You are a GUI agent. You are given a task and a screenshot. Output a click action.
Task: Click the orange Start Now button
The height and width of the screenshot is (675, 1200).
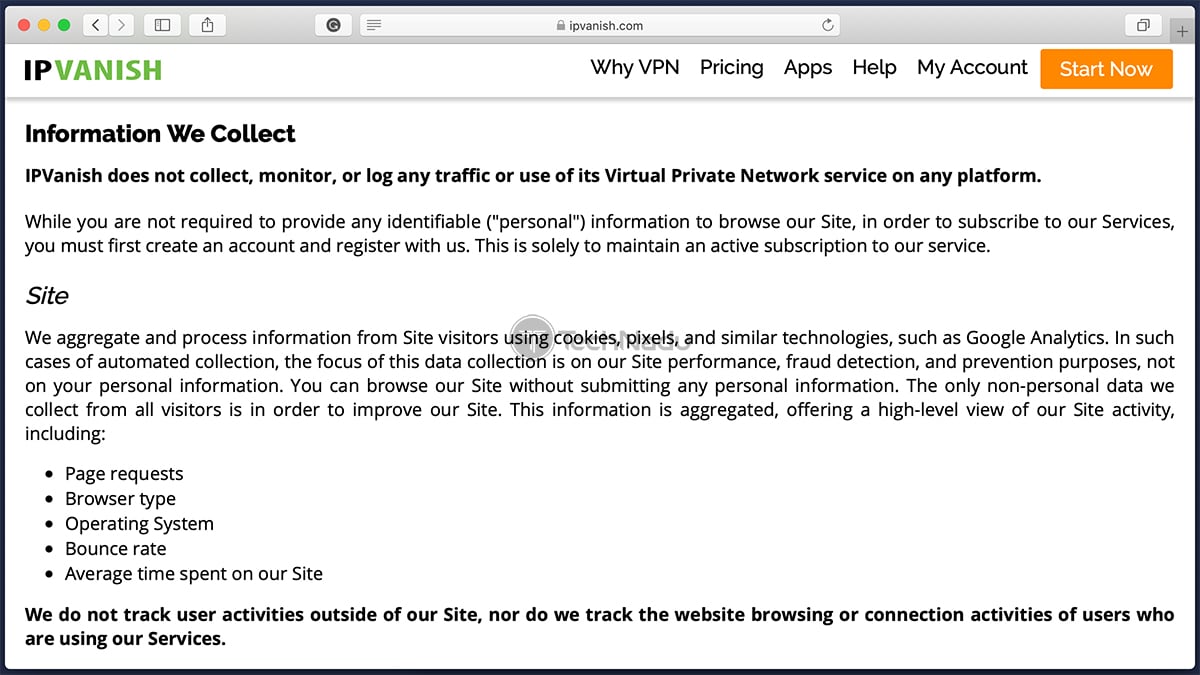[1106, 69]
